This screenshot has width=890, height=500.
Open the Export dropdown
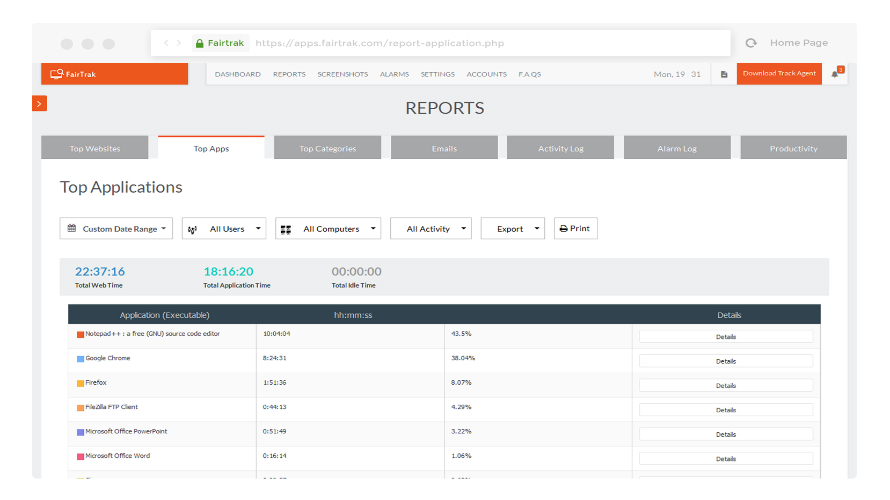[513, 228]
